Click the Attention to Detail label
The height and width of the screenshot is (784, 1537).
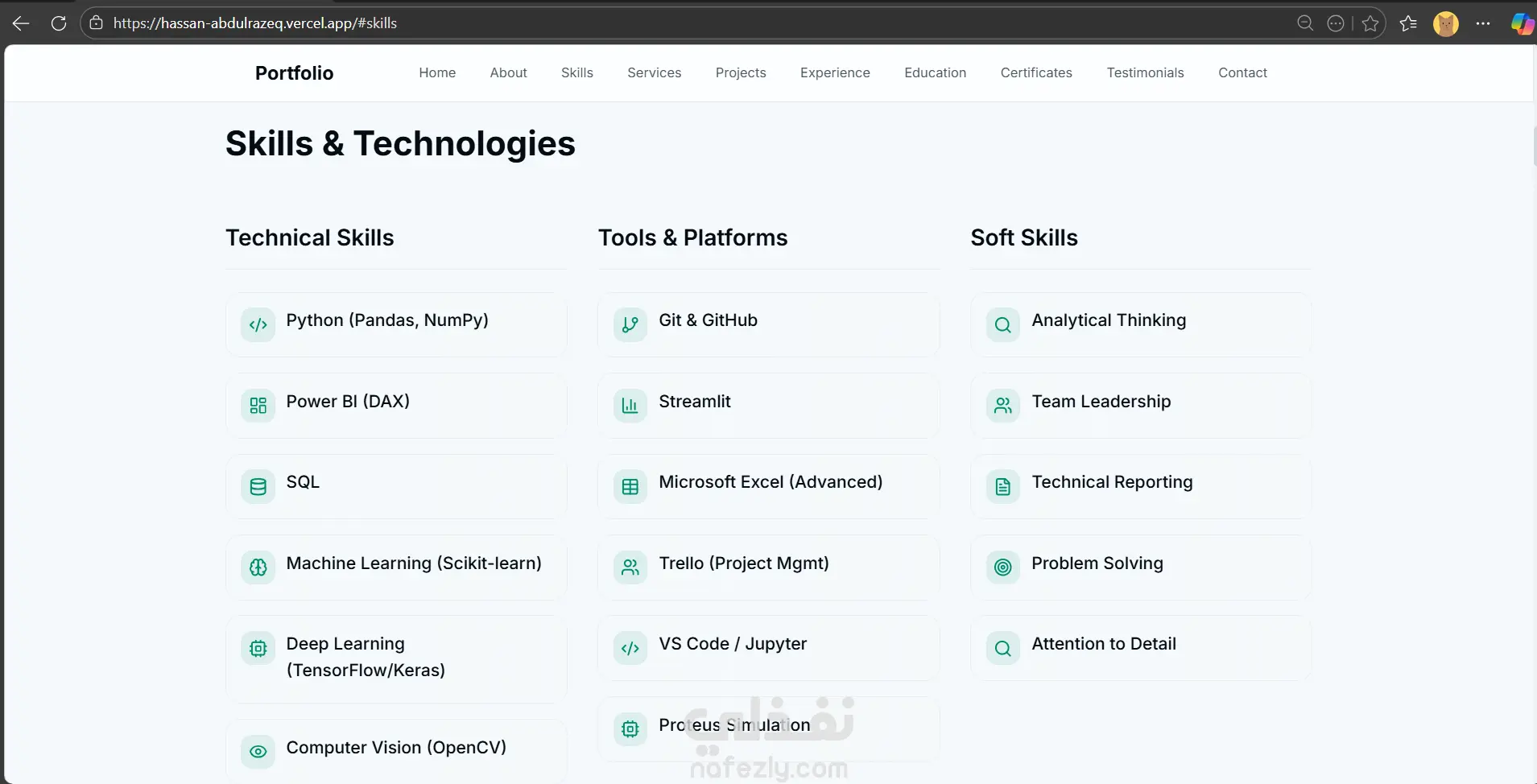[1104, 644]
